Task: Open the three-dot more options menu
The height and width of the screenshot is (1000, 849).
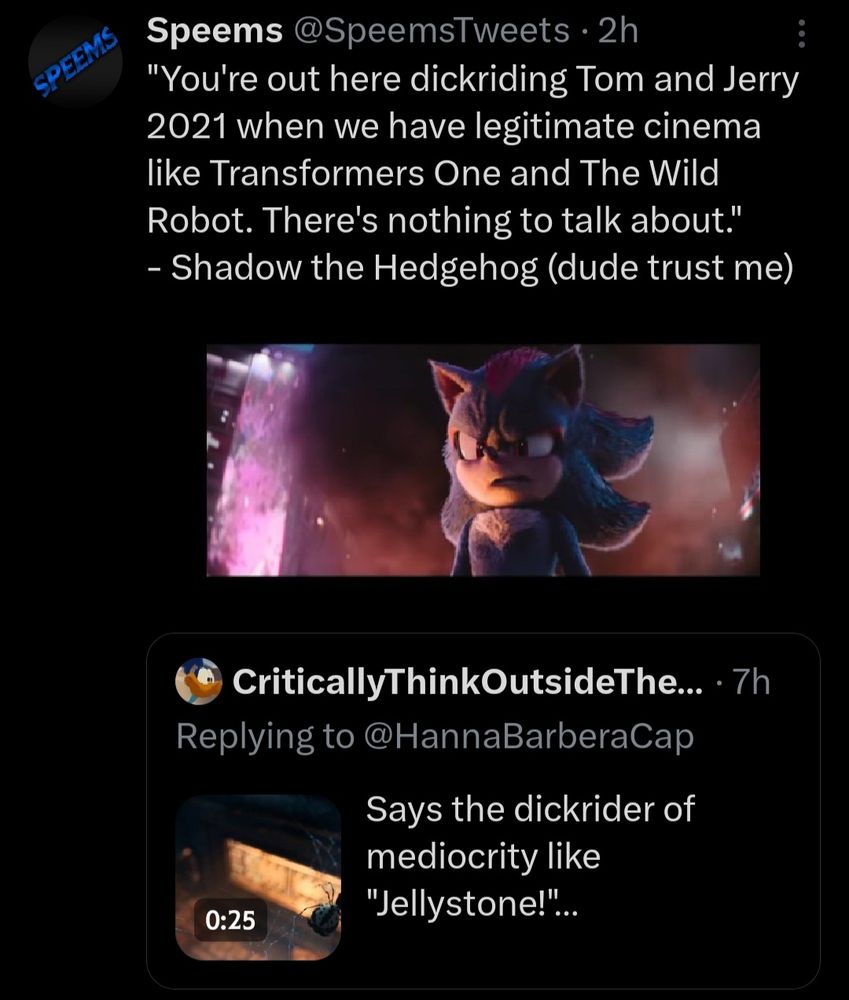Action: tap(799, 37)
